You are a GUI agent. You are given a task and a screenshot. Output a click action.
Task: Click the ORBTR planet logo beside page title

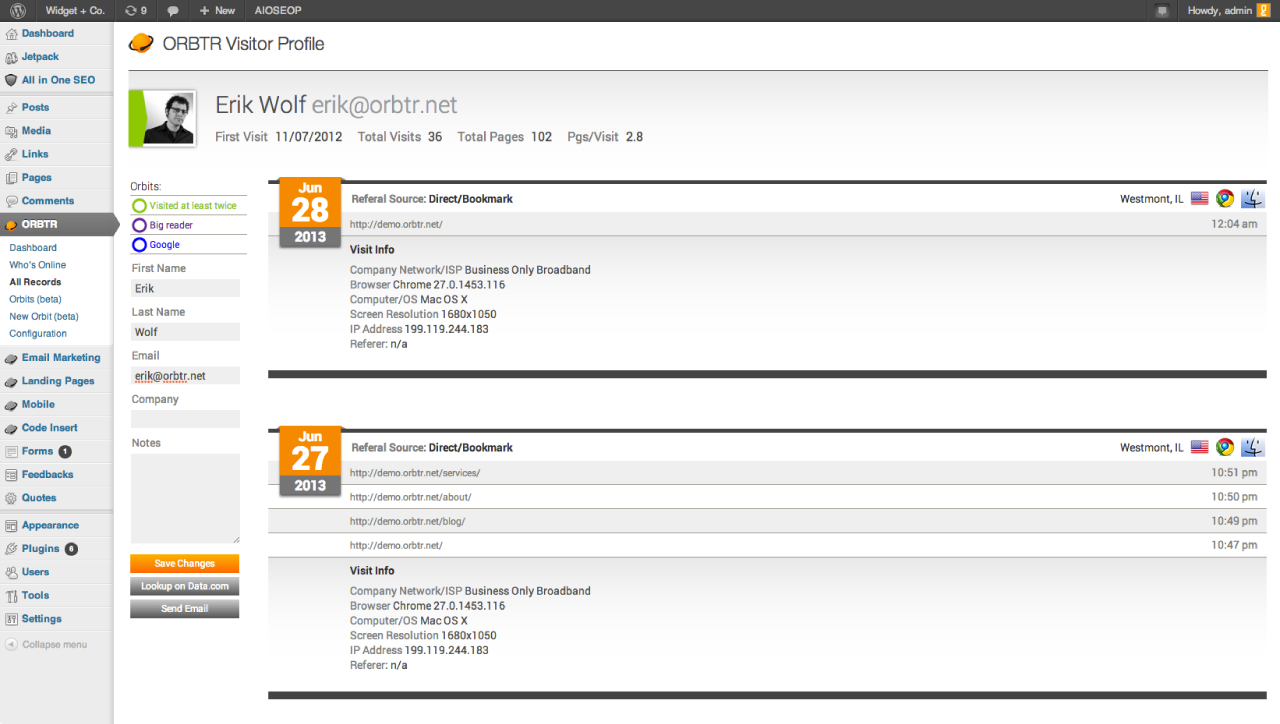point(141,44)
